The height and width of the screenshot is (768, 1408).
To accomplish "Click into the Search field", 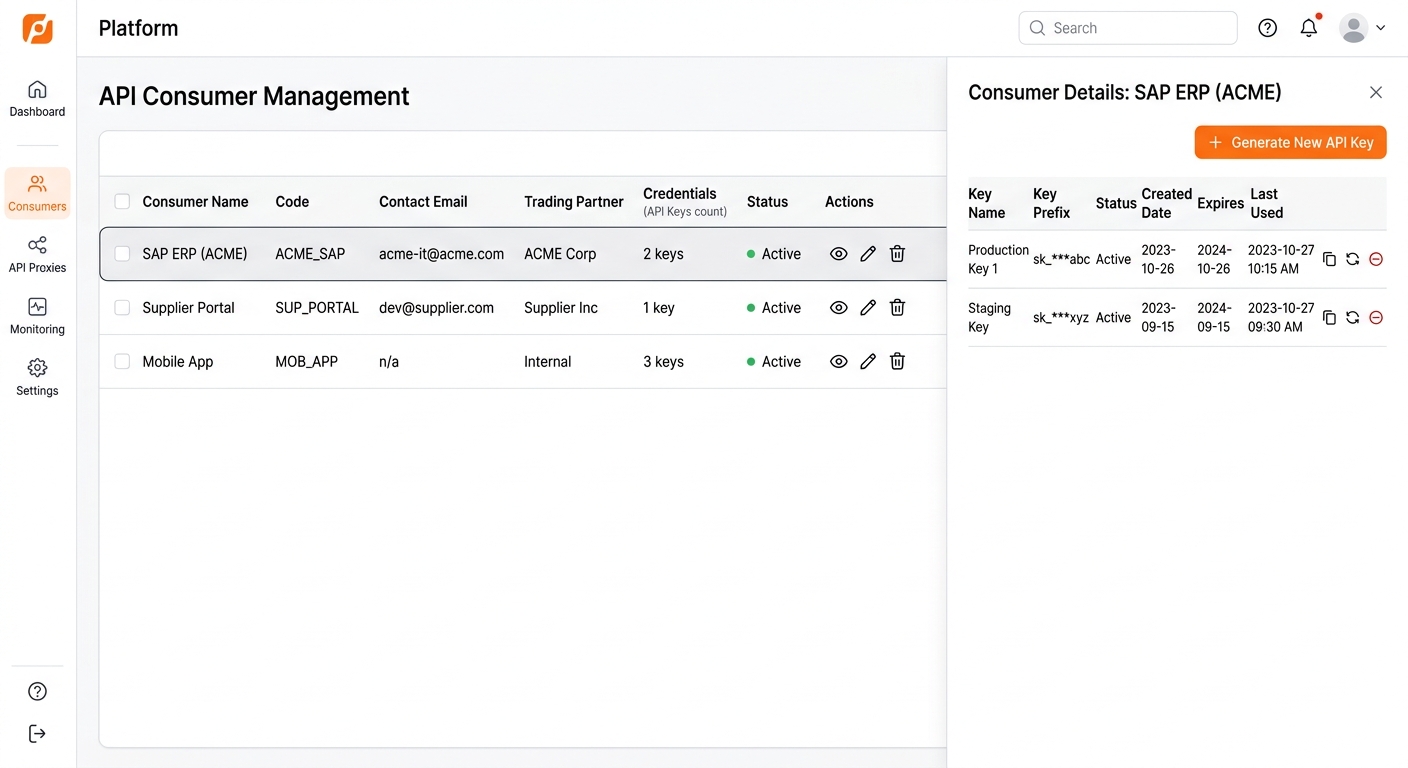I will pyautogui.click(x=1128, y=28).
